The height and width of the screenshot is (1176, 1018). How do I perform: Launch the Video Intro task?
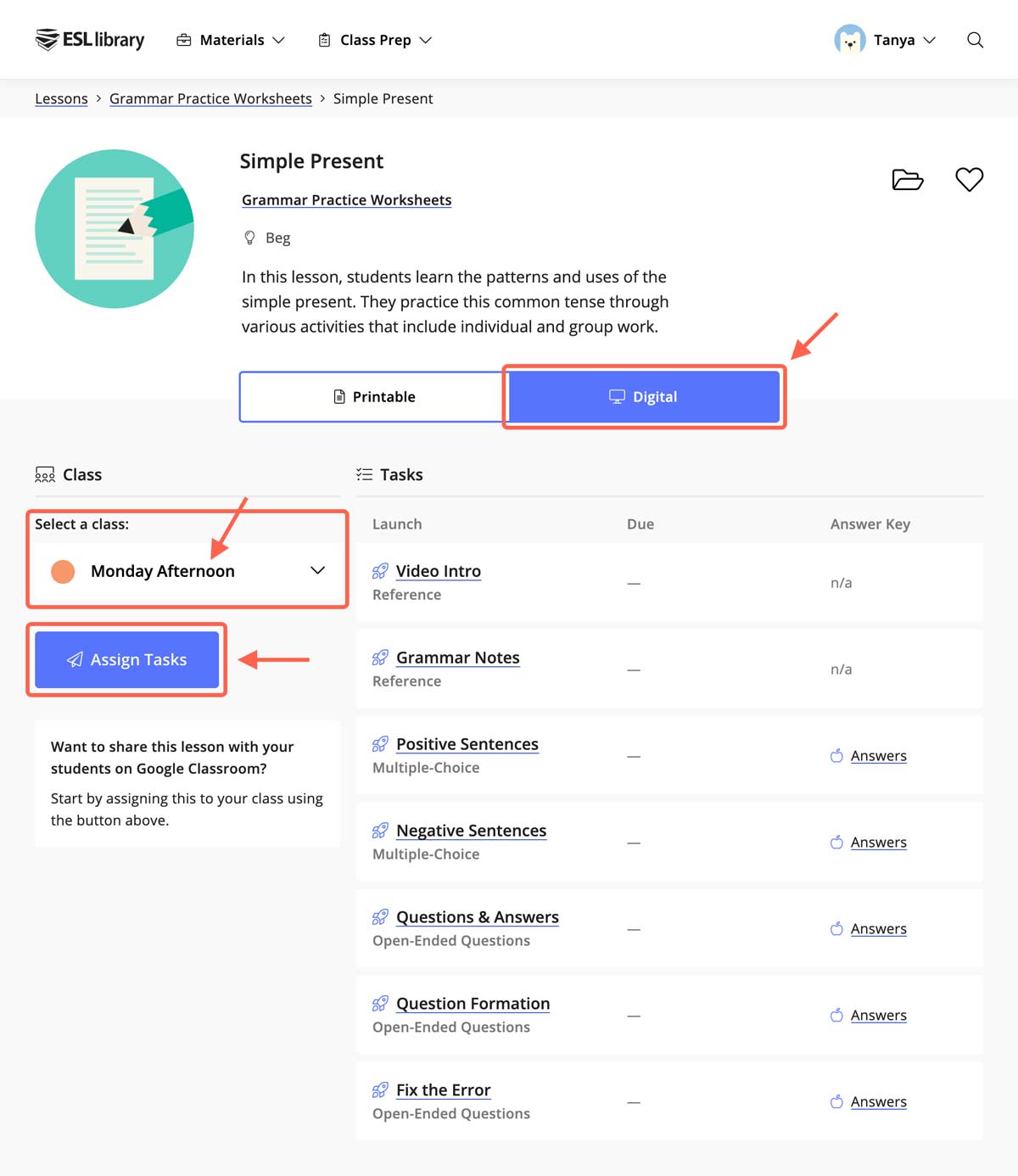coord(438,571)
